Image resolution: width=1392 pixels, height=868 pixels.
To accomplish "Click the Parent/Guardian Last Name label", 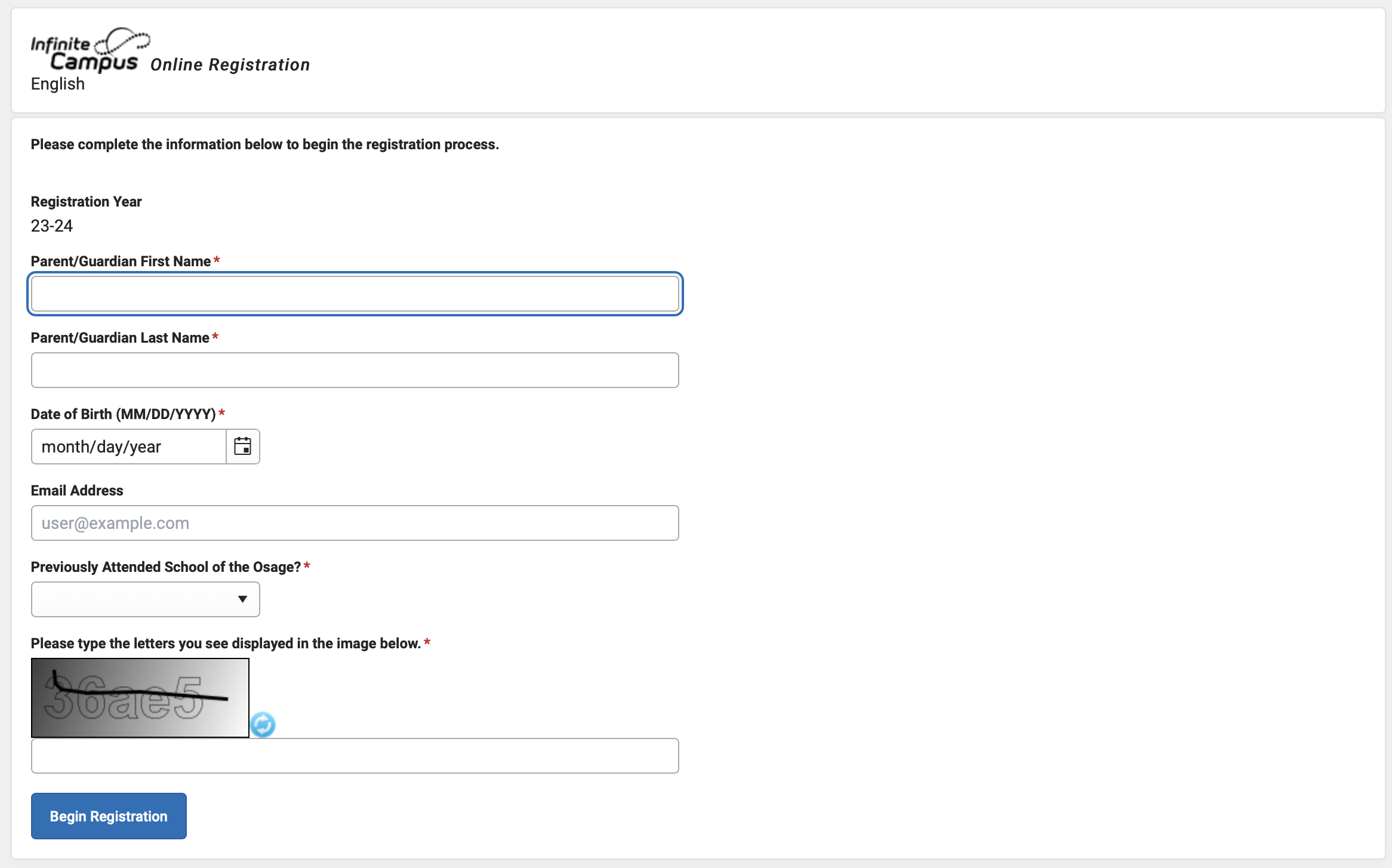I will coord(120,338).
